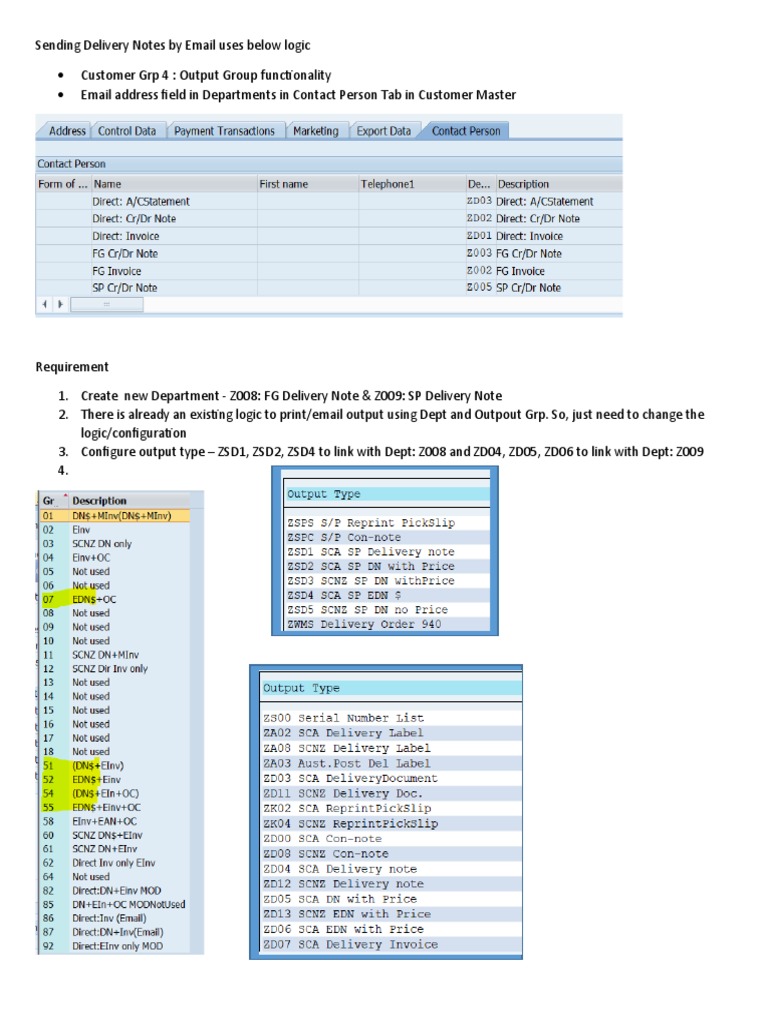Select the 'Direct: A/CStatement' name cell

(x=174, y=201)
